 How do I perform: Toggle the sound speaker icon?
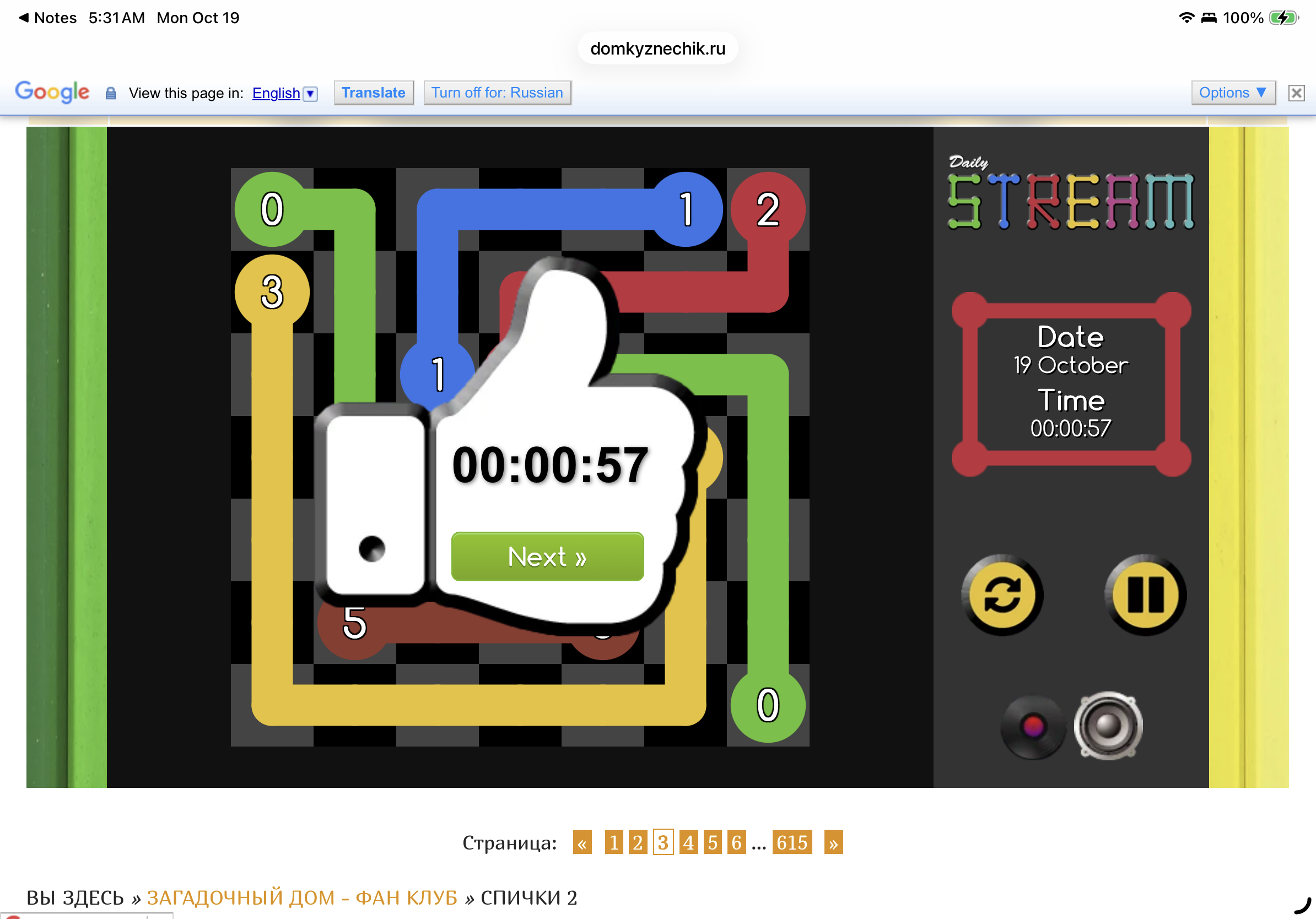click(1108, 726)
